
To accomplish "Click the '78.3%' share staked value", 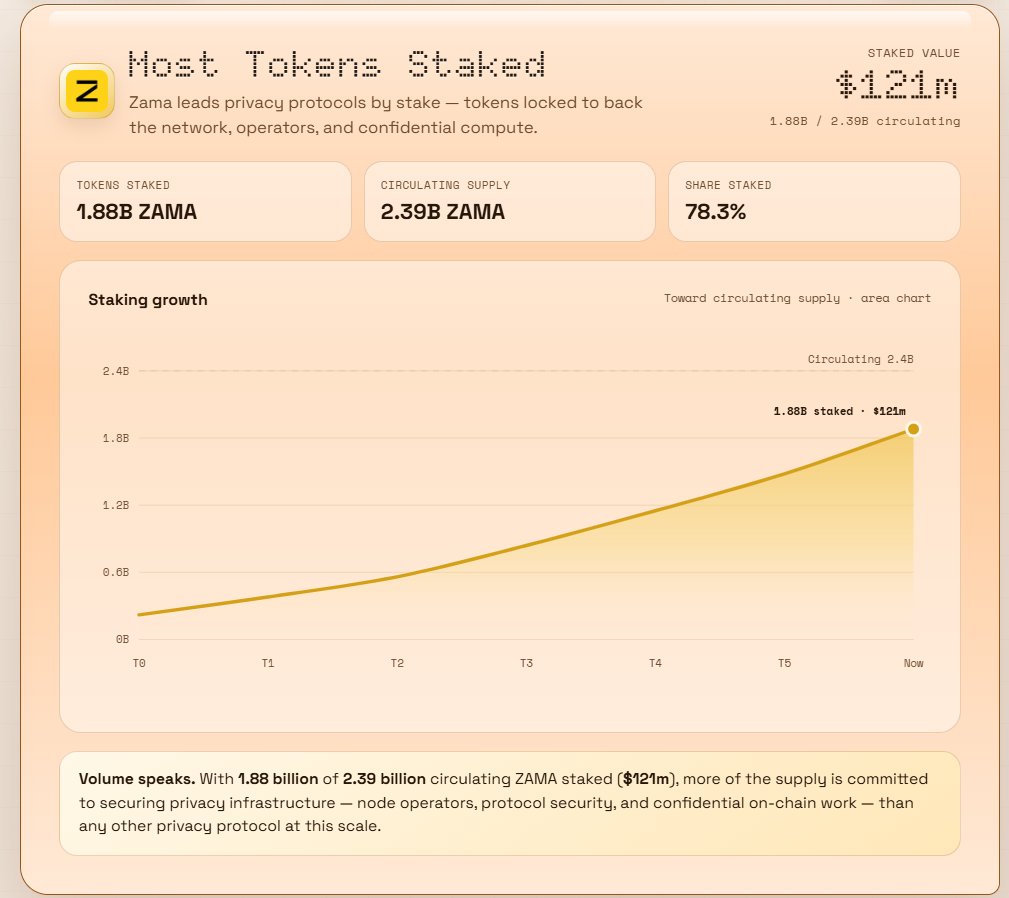I will coord(715,212).
